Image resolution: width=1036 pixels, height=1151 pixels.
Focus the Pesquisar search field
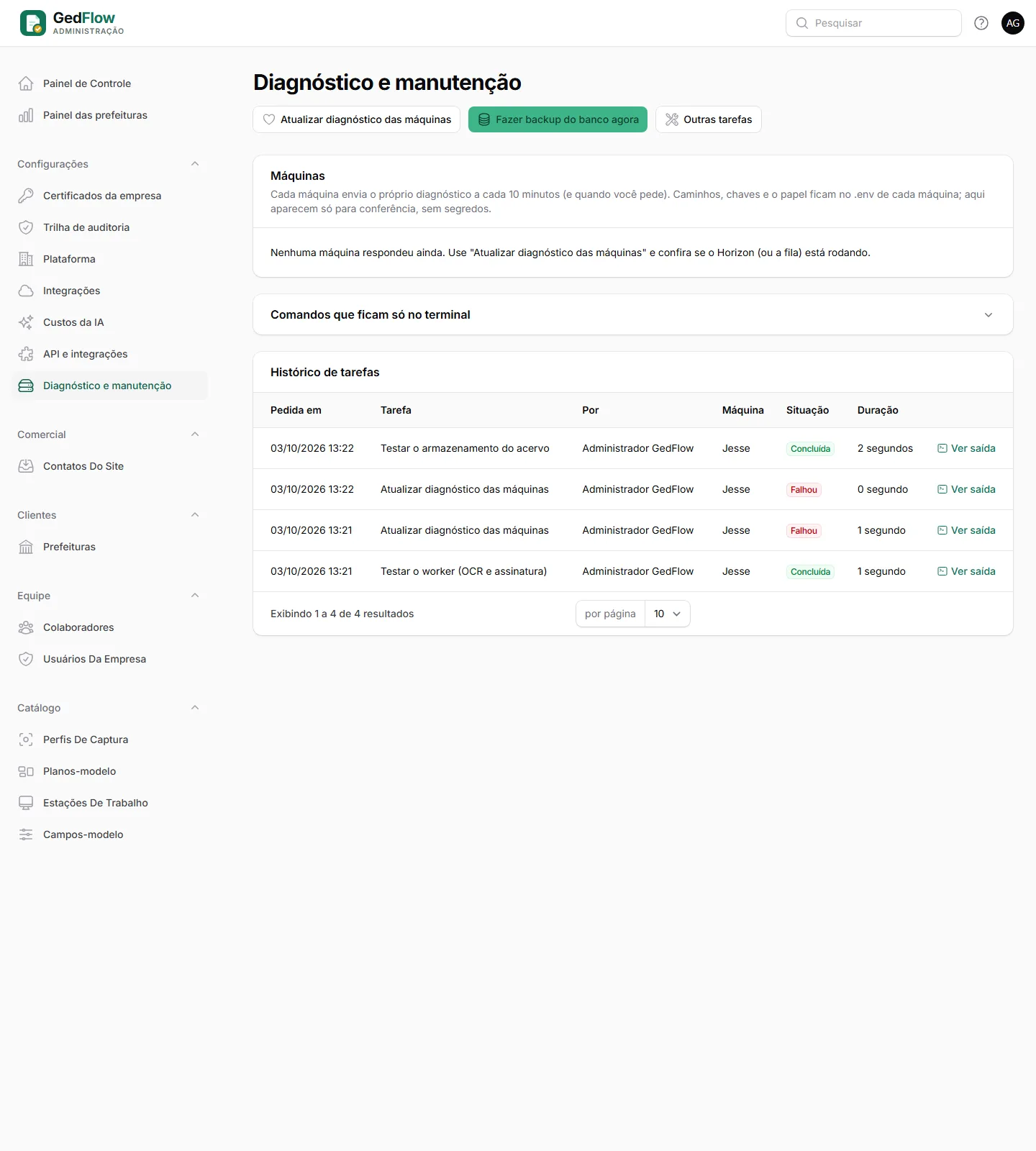pyautogui.click(x=873, y=23)
